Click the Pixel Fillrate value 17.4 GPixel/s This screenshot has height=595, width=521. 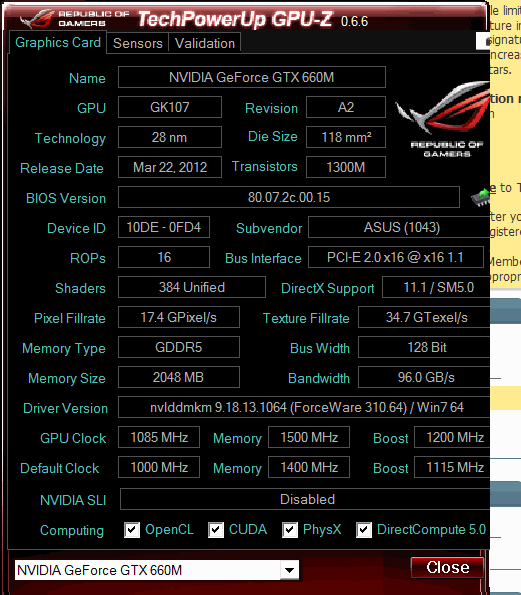(x=179, y=317)
